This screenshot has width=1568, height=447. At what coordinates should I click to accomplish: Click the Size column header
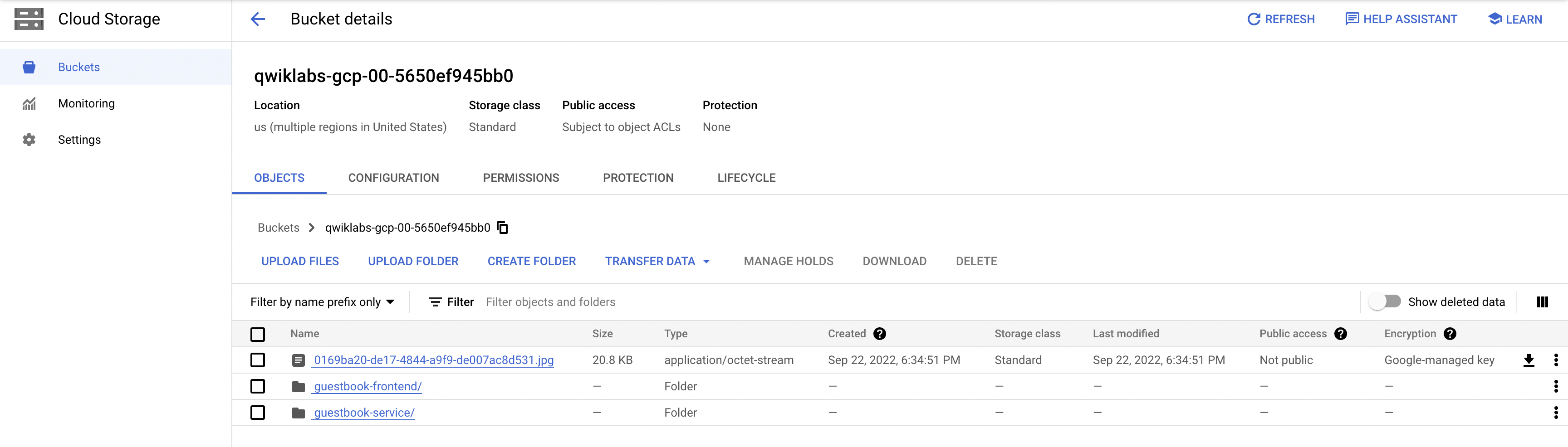602,334
